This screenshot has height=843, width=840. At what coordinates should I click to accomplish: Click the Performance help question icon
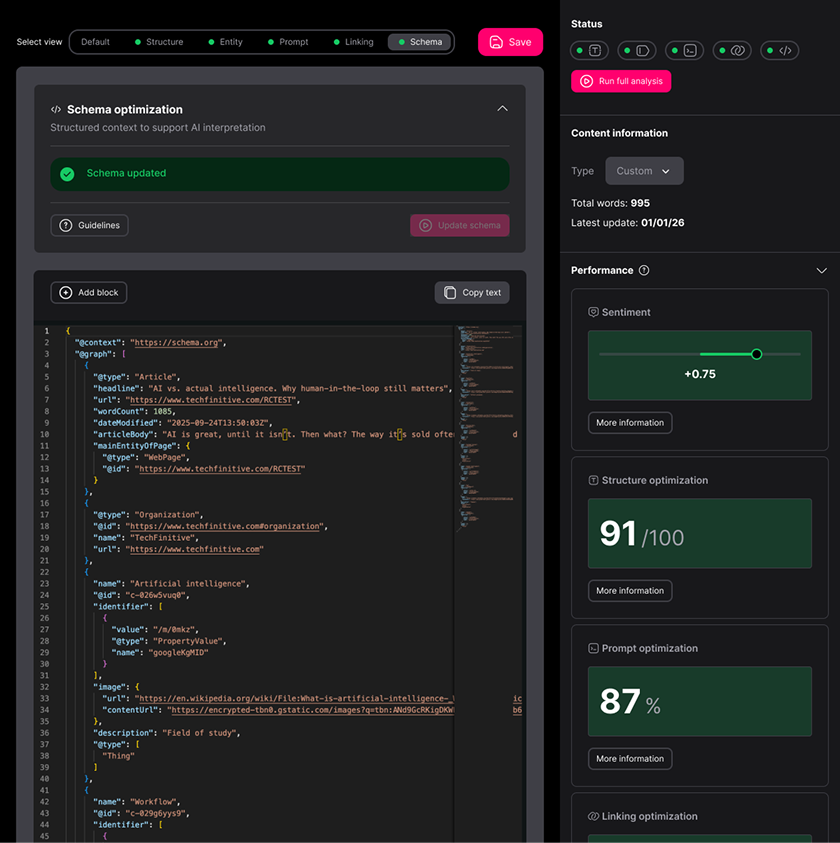[x=644, y=270]
